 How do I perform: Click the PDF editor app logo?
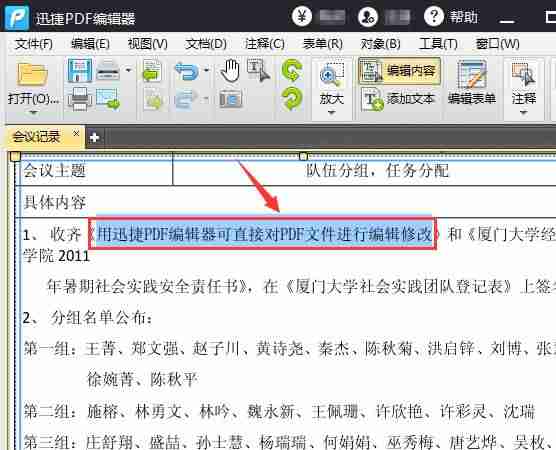pyautogui.click(x=17, y=17)
